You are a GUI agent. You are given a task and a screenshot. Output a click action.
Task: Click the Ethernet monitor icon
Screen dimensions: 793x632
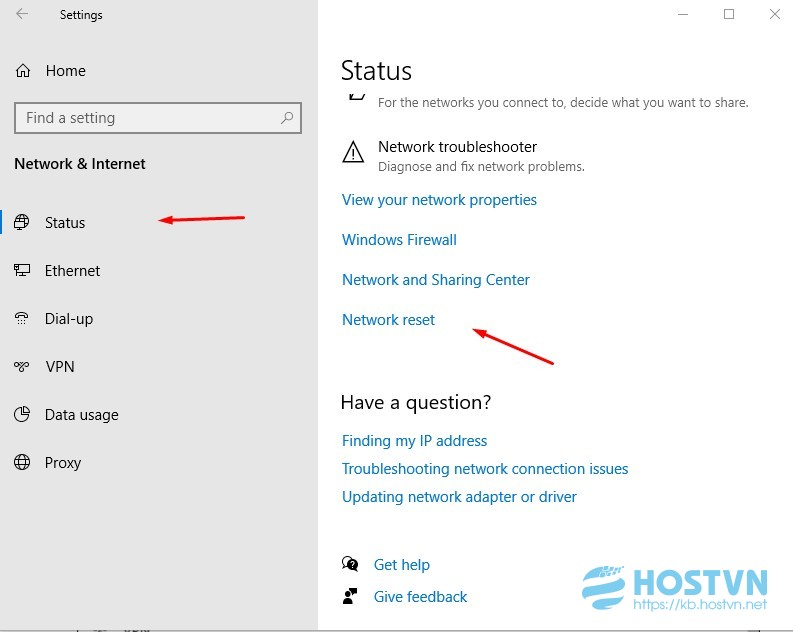pyautogui.click(x=22, y=270)
